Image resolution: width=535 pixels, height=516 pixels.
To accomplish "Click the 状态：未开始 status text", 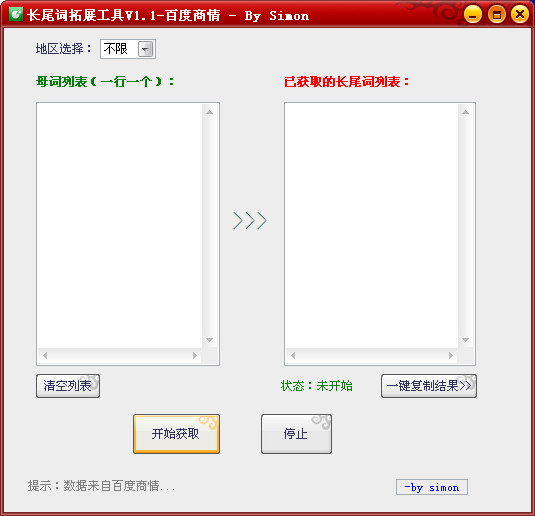I will point(316,386).
